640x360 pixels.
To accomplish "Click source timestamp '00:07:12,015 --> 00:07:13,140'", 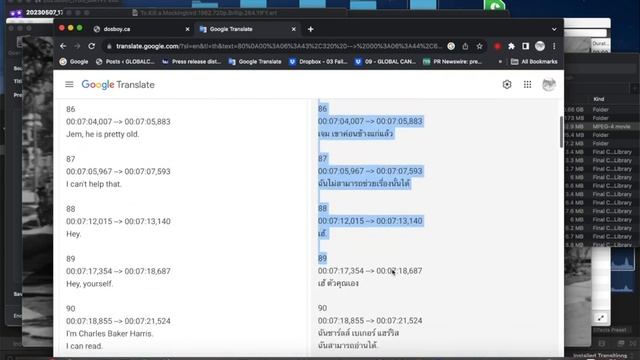I will 118,221.
